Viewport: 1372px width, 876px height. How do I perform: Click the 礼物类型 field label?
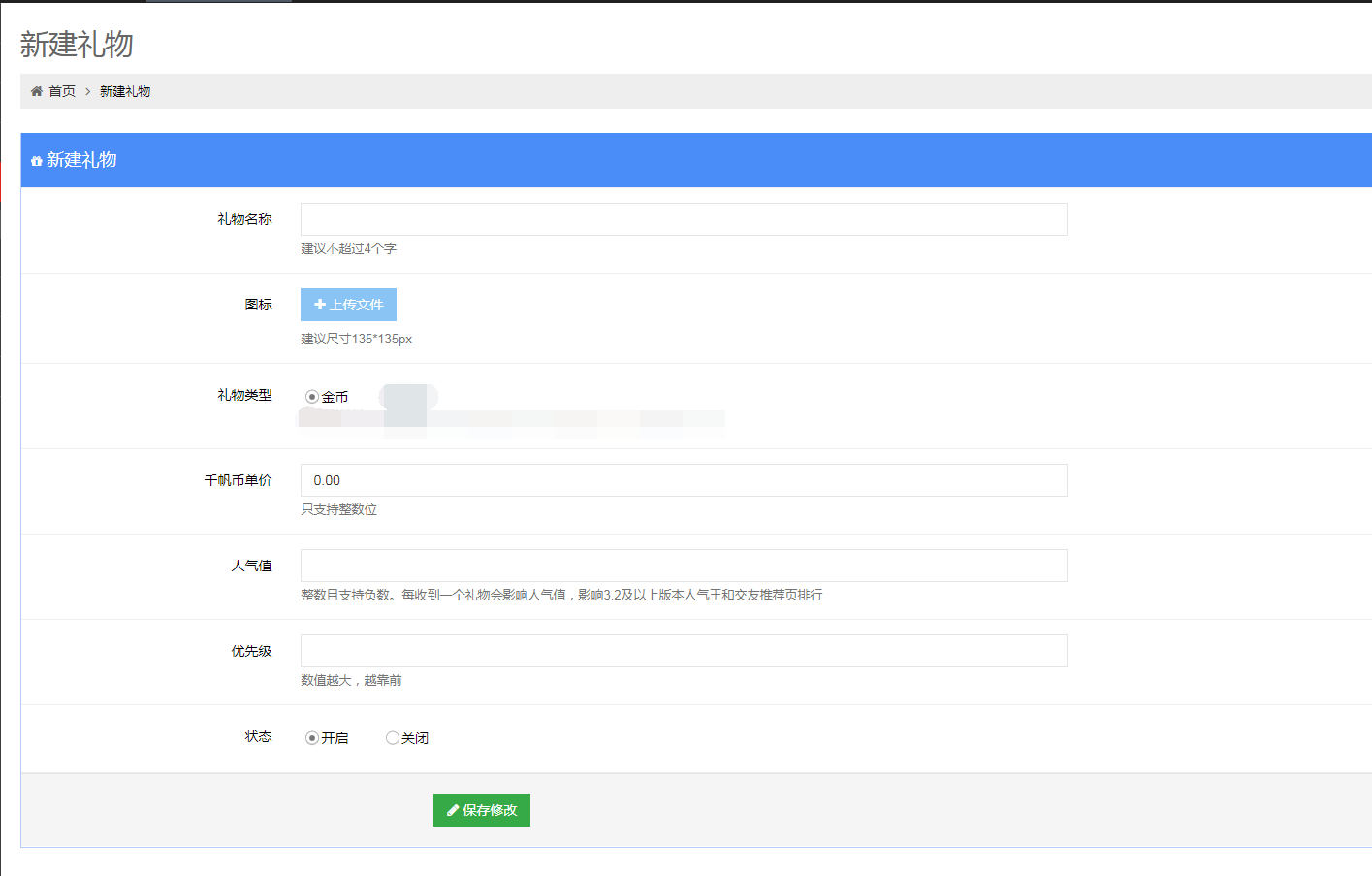click(244, 395)
